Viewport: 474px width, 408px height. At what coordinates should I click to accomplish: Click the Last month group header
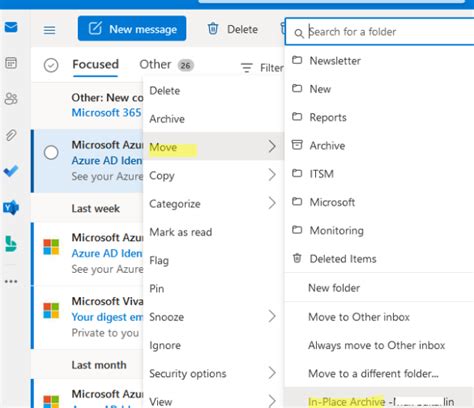99,365
